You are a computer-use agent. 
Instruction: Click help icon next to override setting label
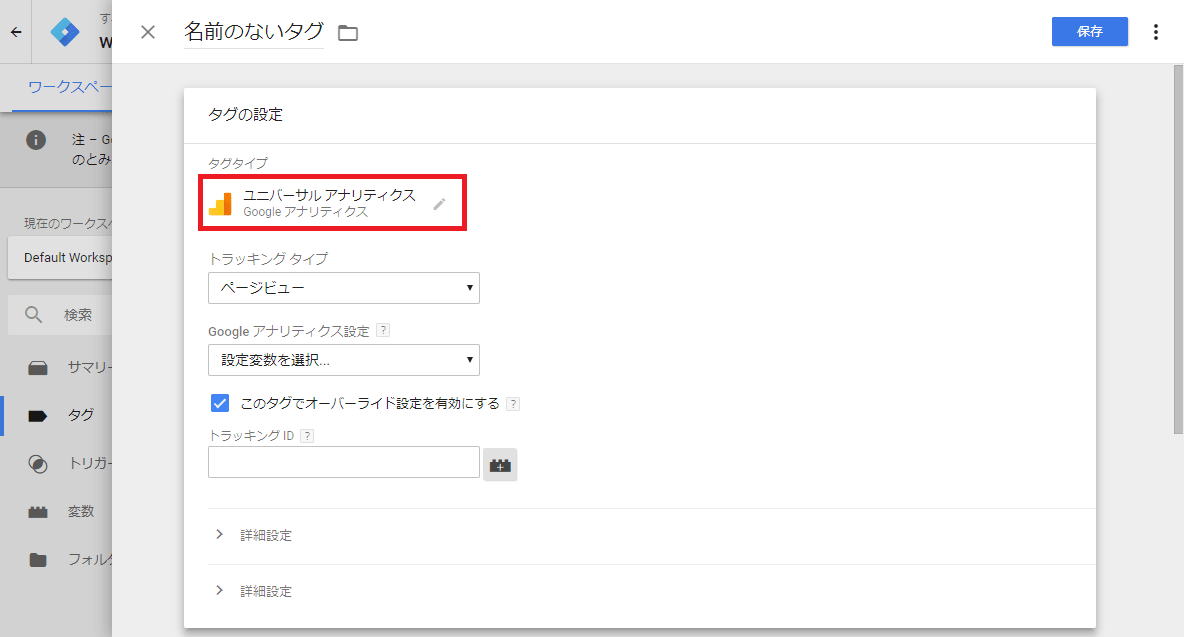[513, 404]
